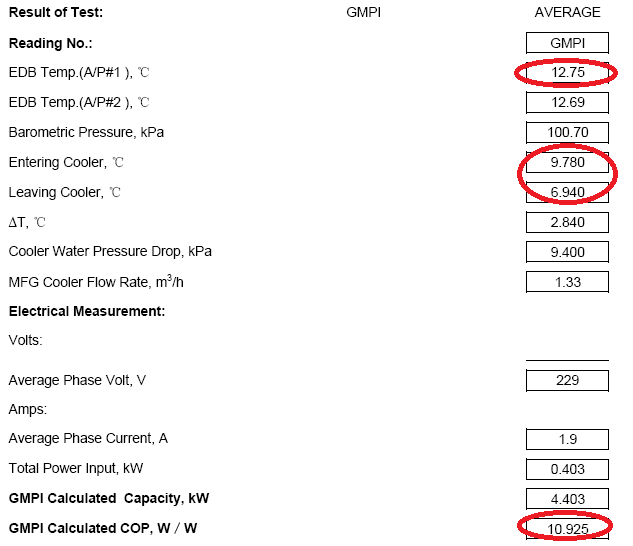Click Average Phase Volt value 229
The width and height of the screenshot is (633, 546).
point(567,380)
